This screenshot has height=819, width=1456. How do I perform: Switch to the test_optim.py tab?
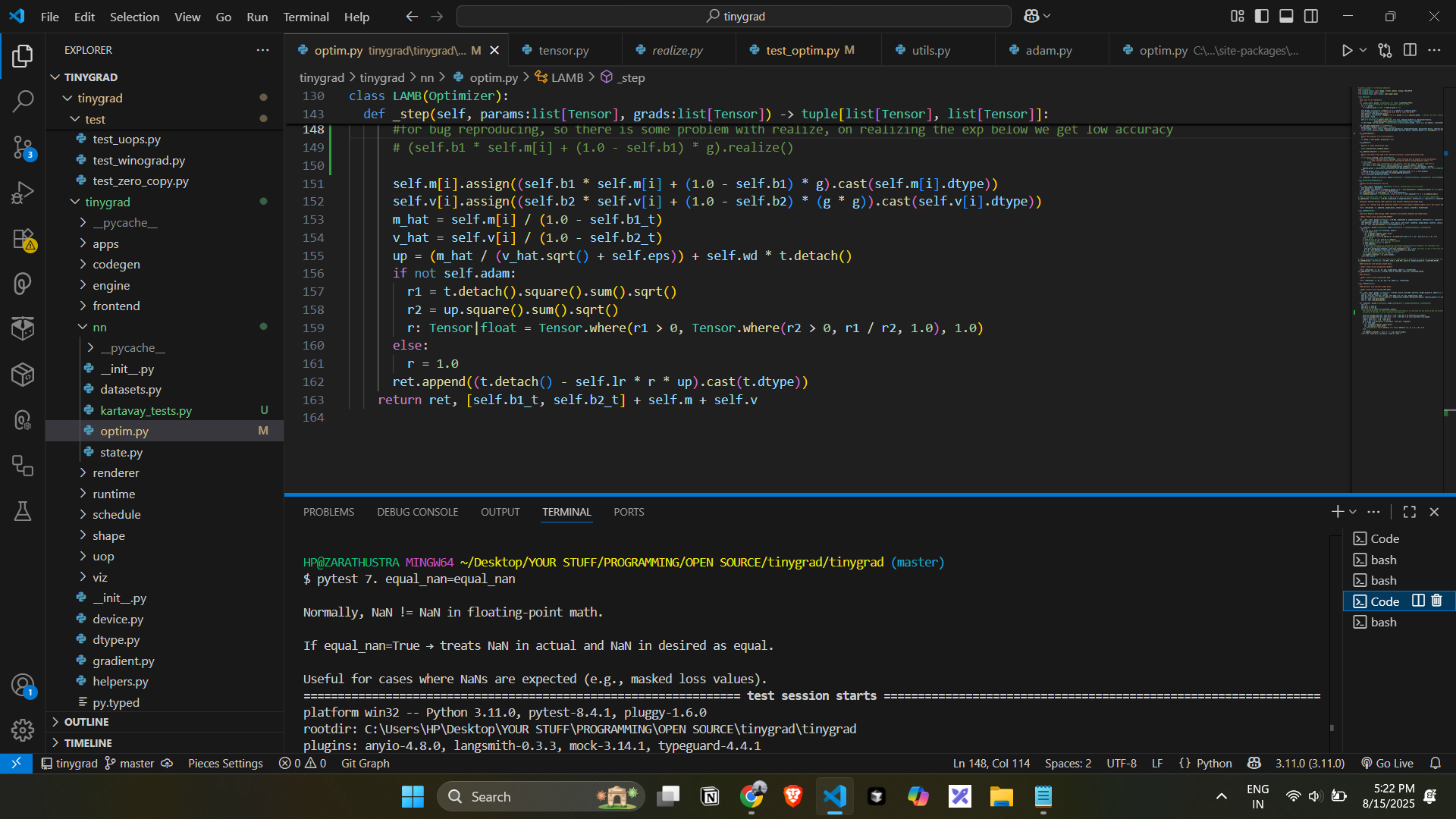pos(802,50)
